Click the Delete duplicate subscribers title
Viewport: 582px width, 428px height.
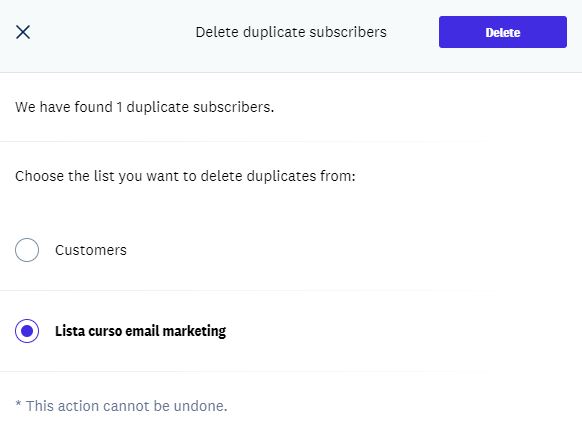(x=291, y=32)
